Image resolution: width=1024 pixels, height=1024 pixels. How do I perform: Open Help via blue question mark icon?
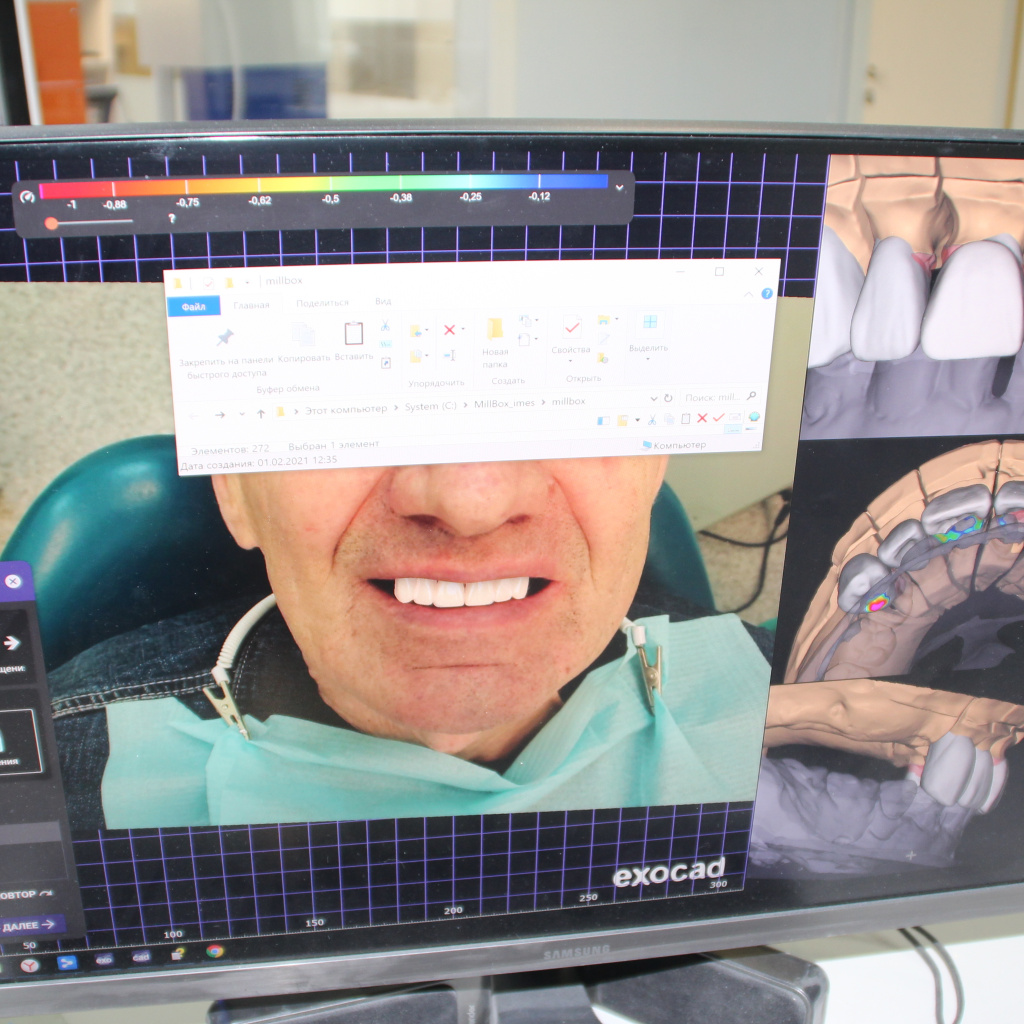(767, 293)
